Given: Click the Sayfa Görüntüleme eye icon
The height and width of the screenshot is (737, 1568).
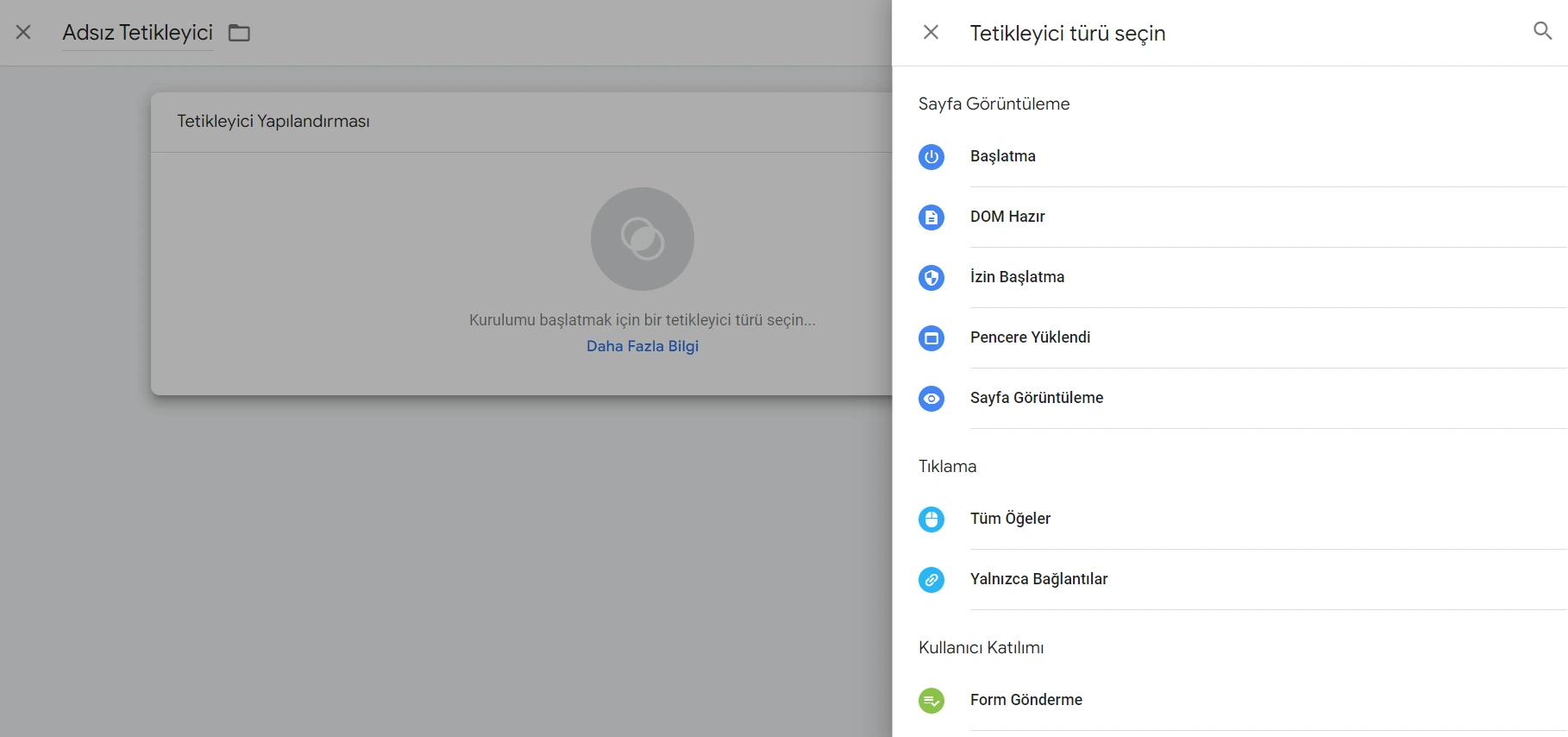Looking at the screenshot, I should (931, 399).
